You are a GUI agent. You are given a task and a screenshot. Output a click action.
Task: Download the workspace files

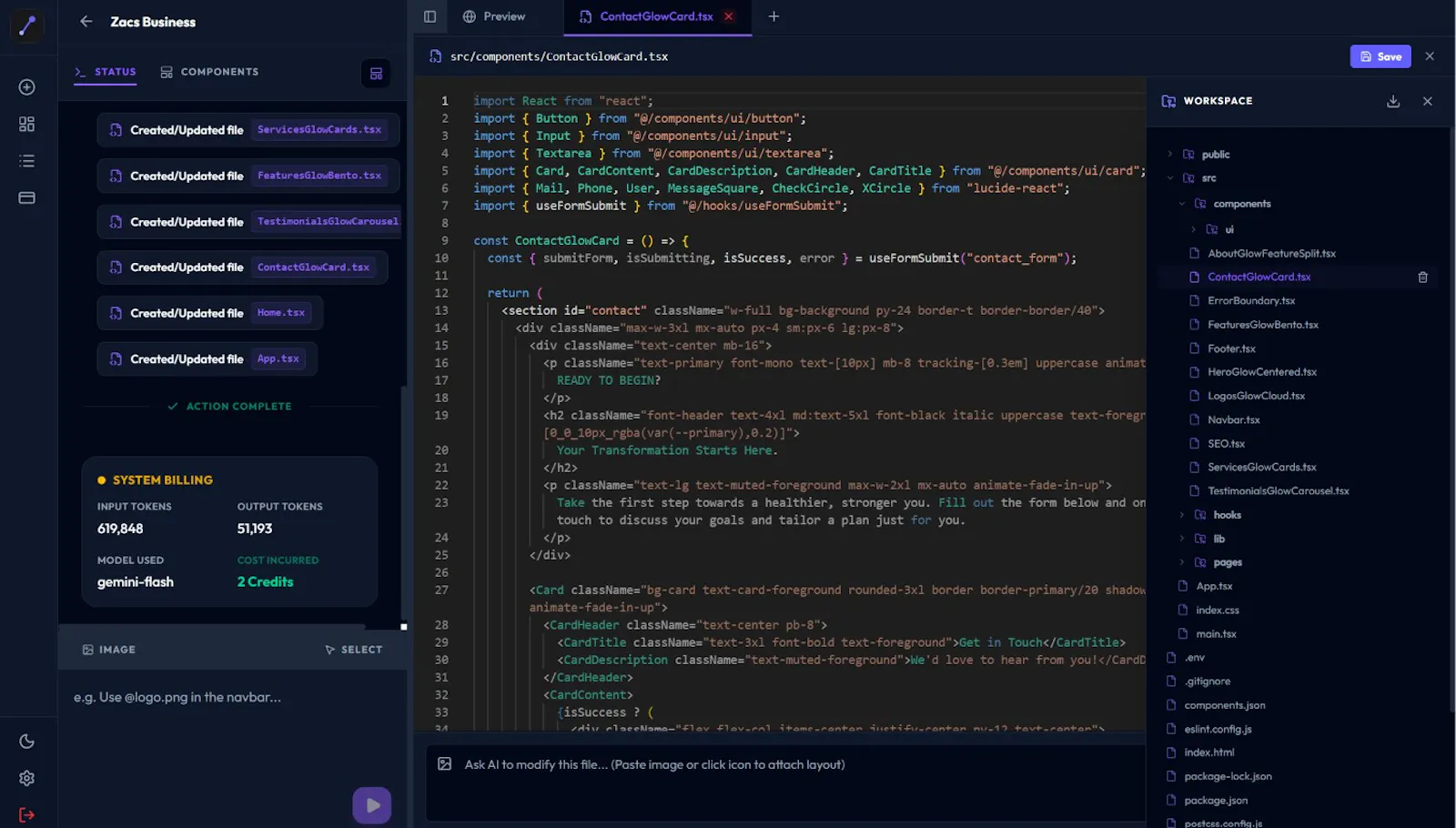click(x=1393, y=101)
